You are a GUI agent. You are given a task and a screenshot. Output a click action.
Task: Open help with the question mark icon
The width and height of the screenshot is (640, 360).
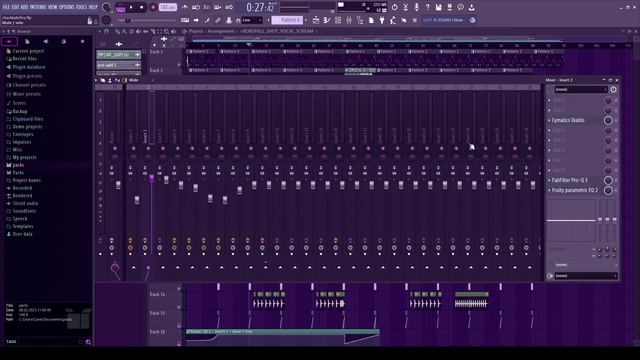pyautogui.click(x=427, y=7)
